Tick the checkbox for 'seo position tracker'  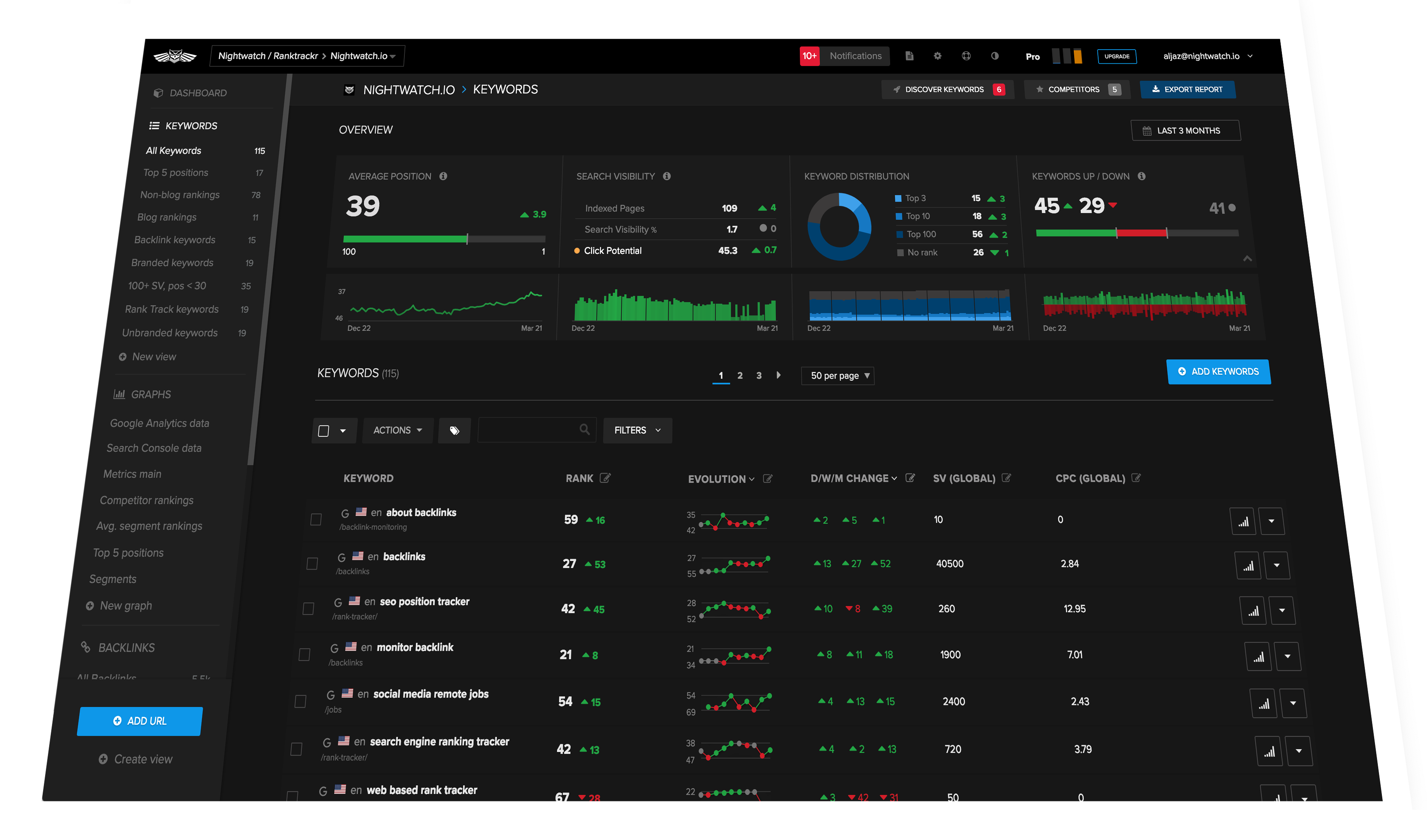[308, 608]
